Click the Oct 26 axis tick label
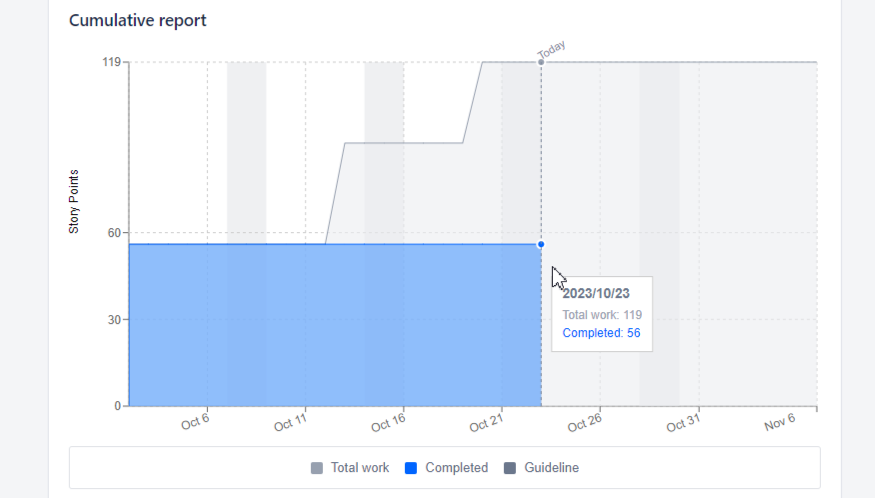The height and width of the screenshot is (498, 875). point(584,424)
